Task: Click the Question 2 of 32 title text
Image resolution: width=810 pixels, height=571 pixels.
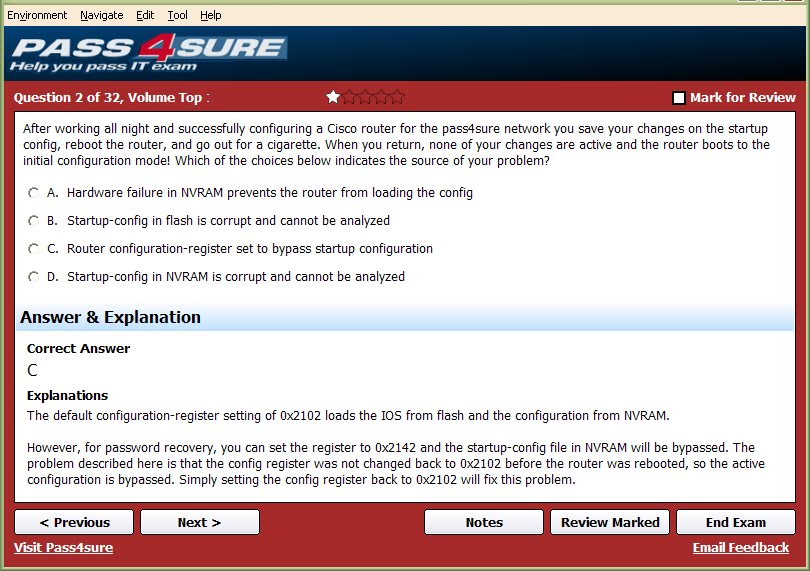Action: click(112, 98)
